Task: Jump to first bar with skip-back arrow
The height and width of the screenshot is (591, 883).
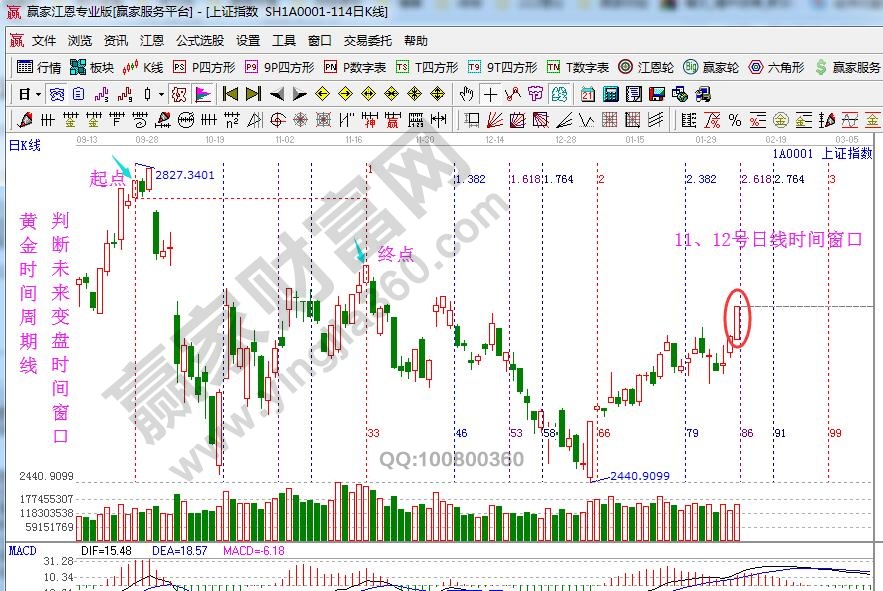Action: coord(230,95)
